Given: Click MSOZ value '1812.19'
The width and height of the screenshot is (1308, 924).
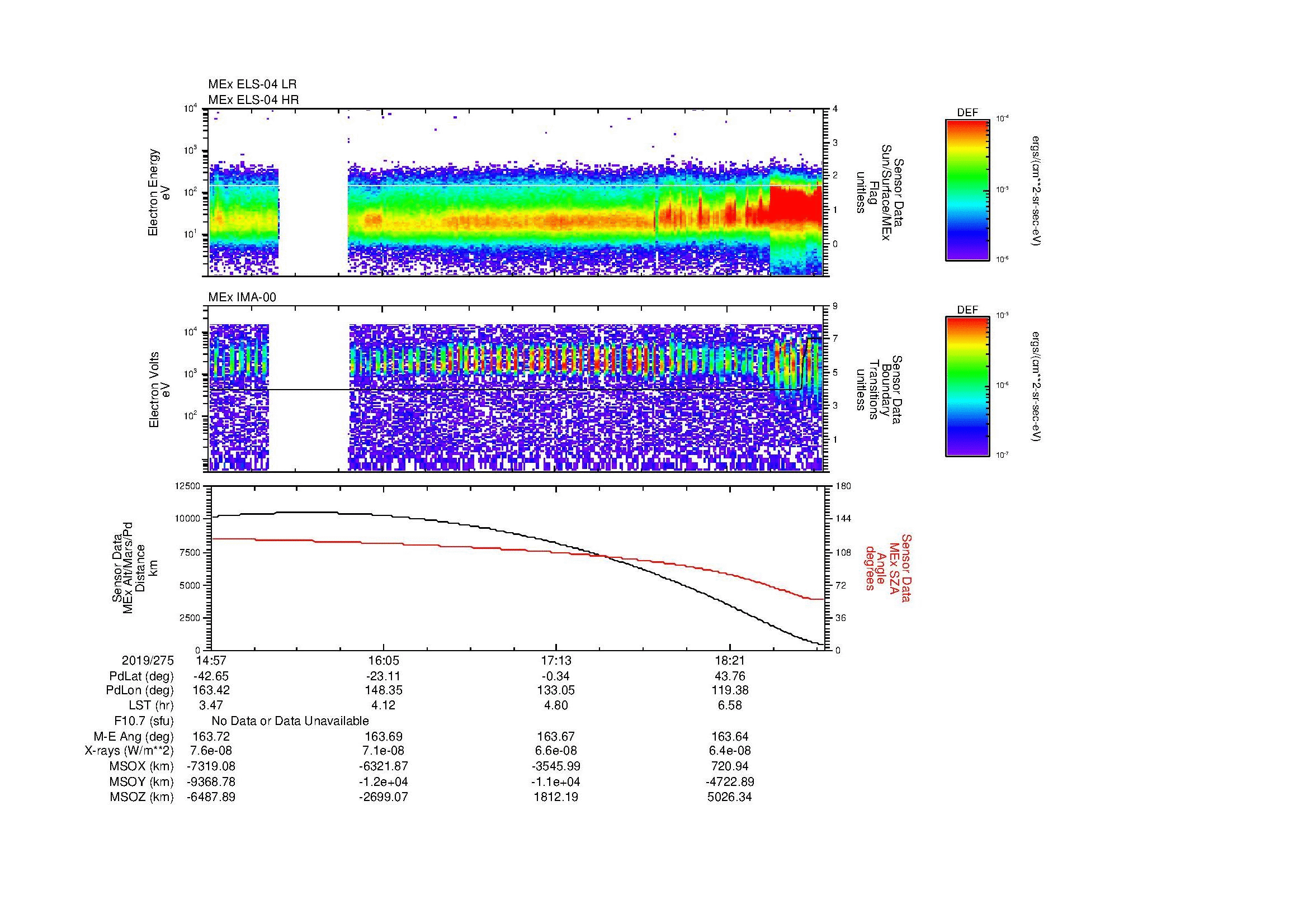Looking at the screenshot, I should 556,797.
